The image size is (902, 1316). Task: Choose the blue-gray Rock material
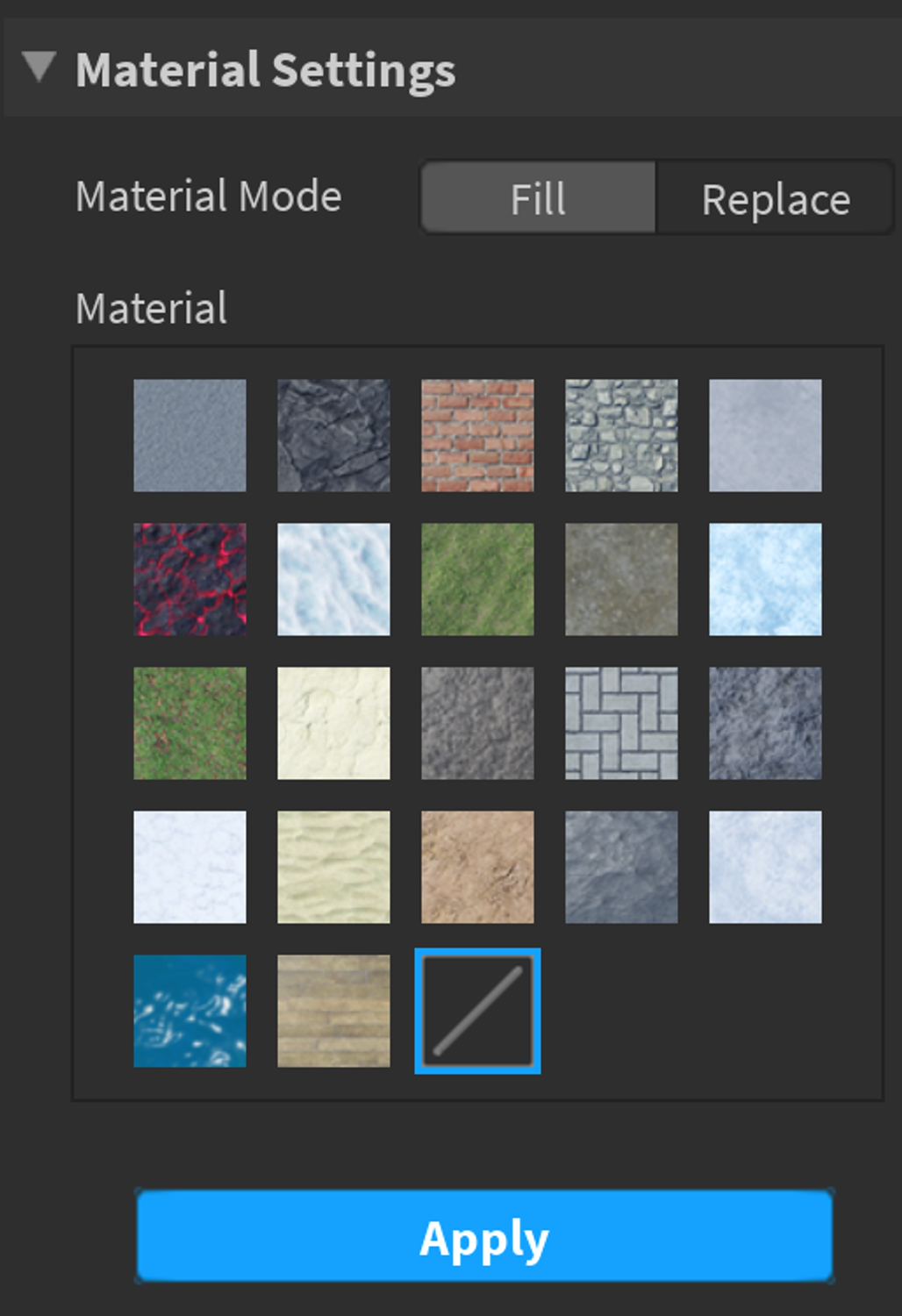pos(765,723)
